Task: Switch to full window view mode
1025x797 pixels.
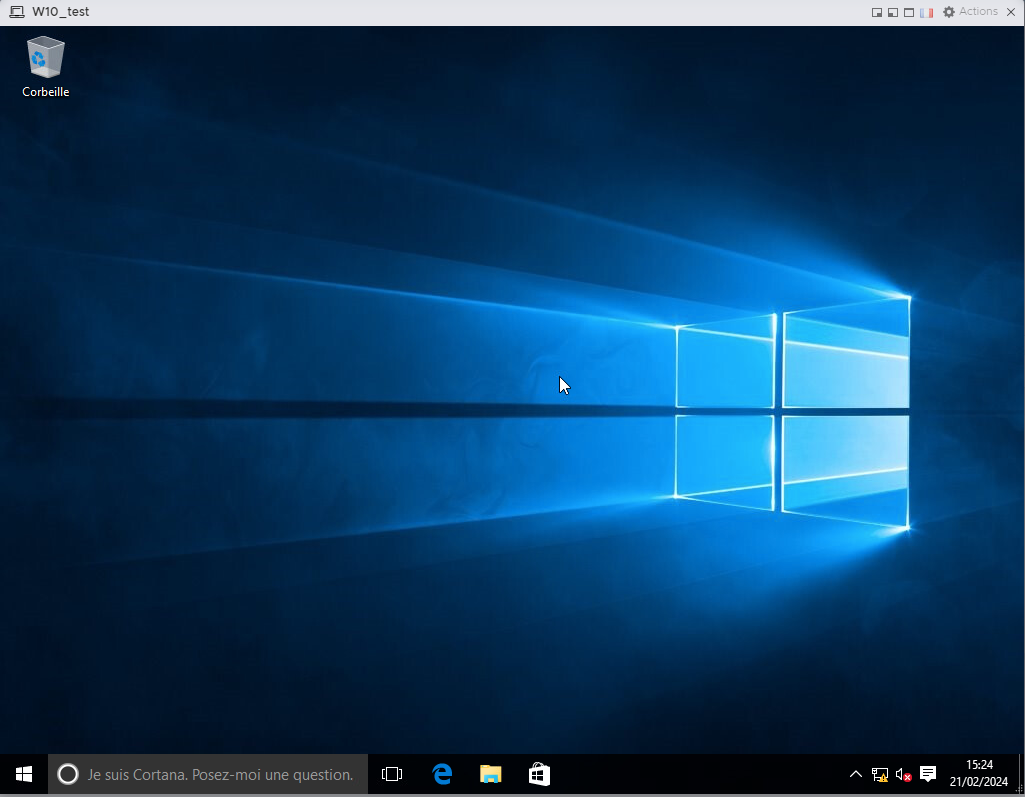Action: tap(909, 12)
